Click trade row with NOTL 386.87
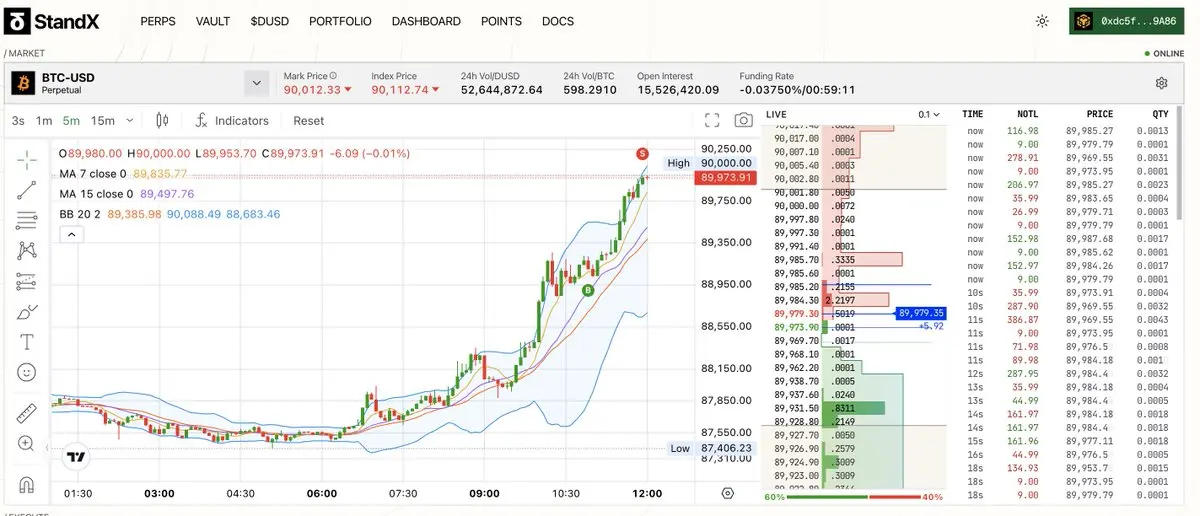Viewport: 1200px width, 516px height. click(1067, 320)
